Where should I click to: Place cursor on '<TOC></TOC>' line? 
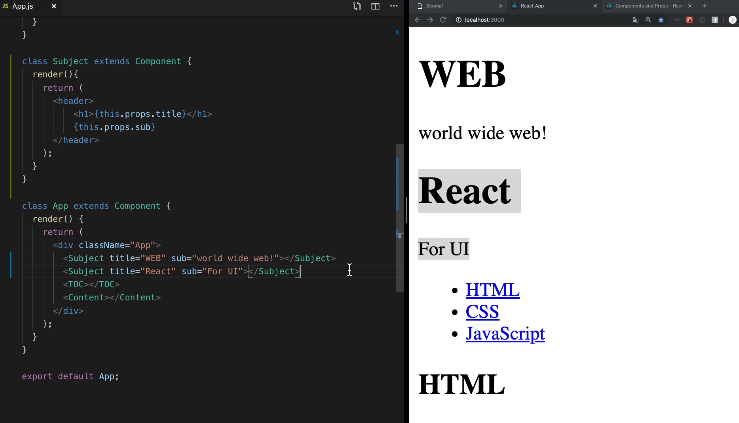[x=91, y=285]
